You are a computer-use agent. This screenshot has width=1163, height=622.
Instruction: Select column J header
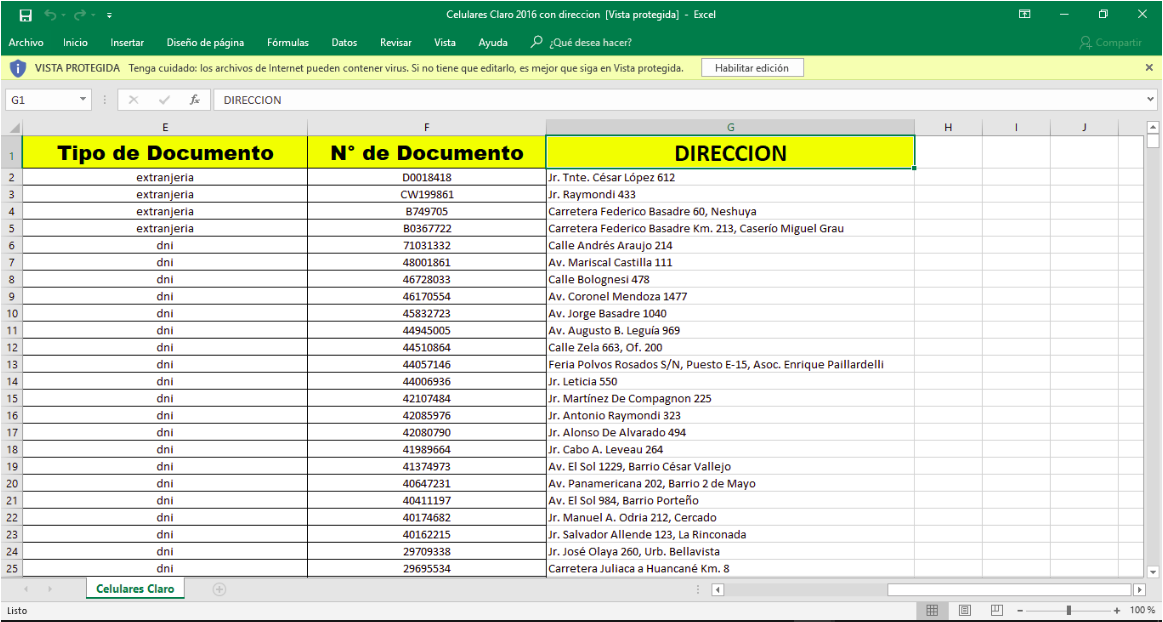tap(1084, 128)
